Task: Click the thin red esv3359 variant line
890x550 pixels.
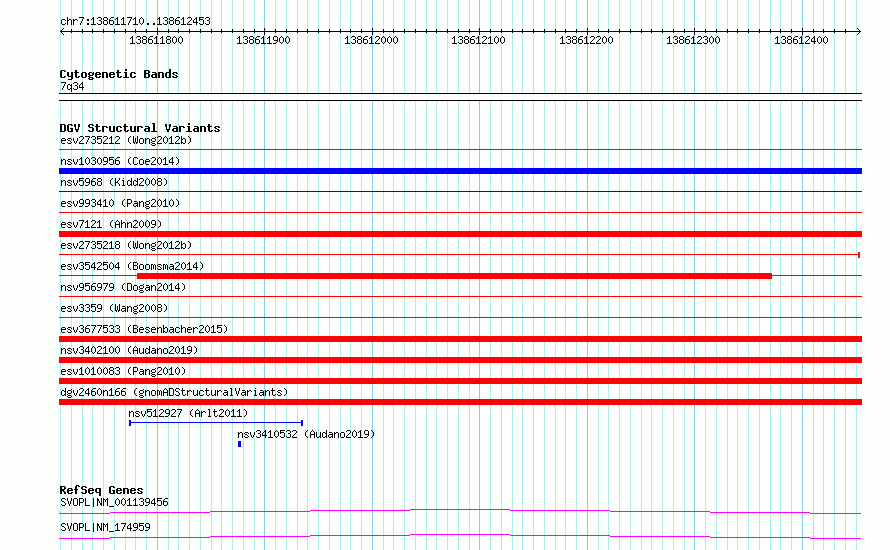Action: tap(460, 318)
